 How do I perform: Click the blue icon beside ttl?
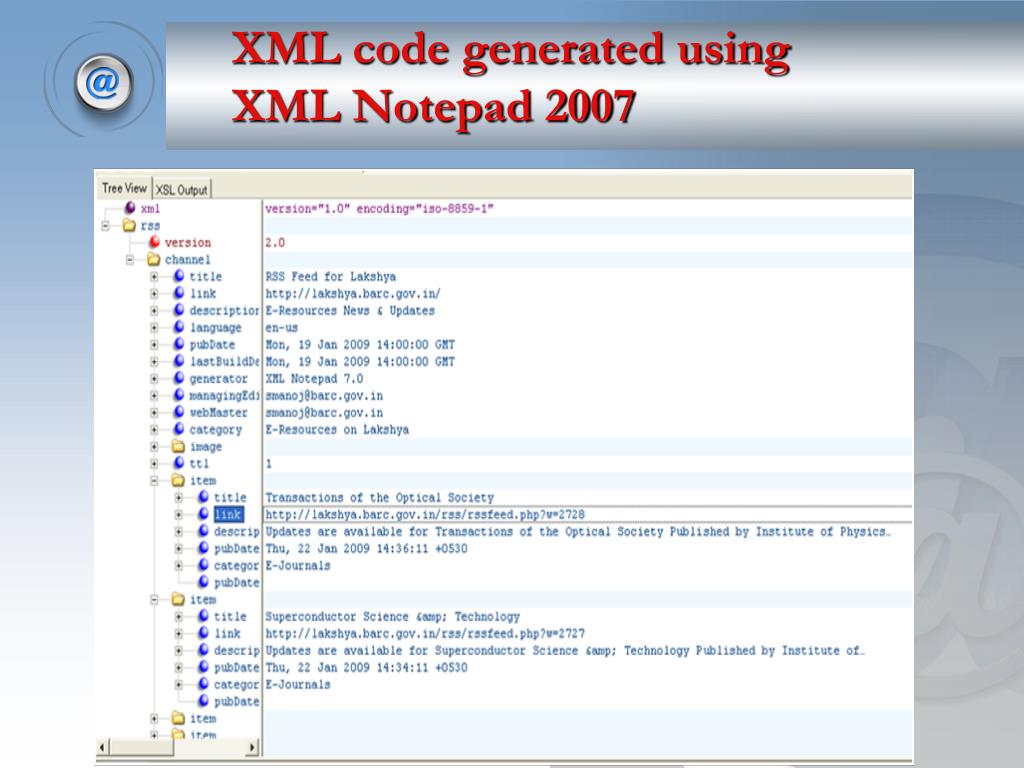[x=179, y=463]
